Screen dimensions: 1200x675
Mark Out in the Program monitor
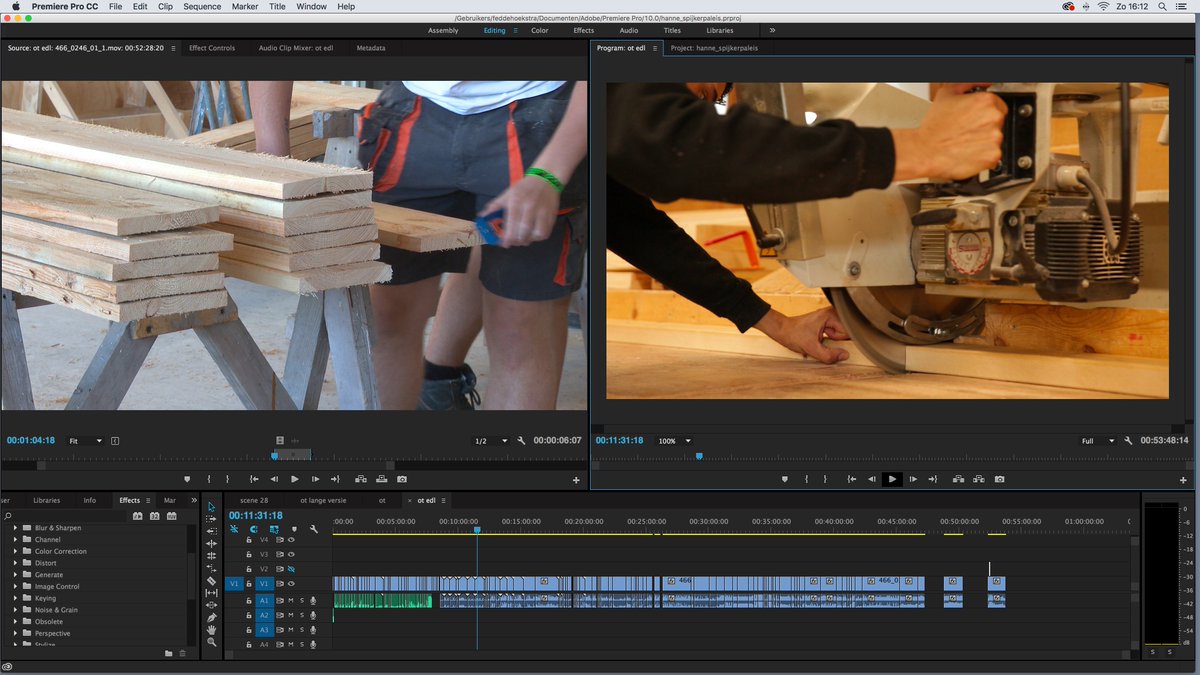tap(827, 479)
